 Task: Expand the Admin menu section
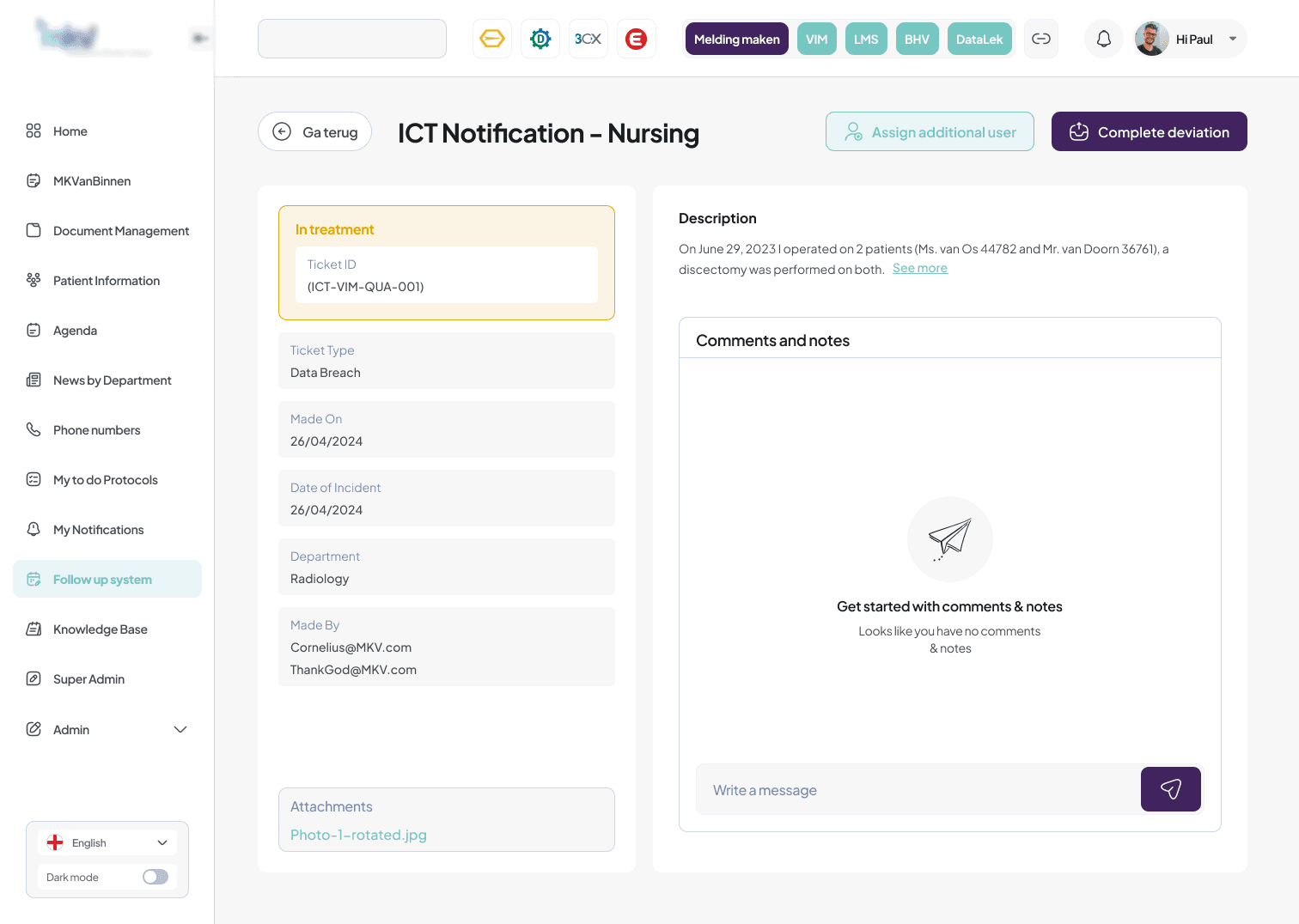point(180,729)
